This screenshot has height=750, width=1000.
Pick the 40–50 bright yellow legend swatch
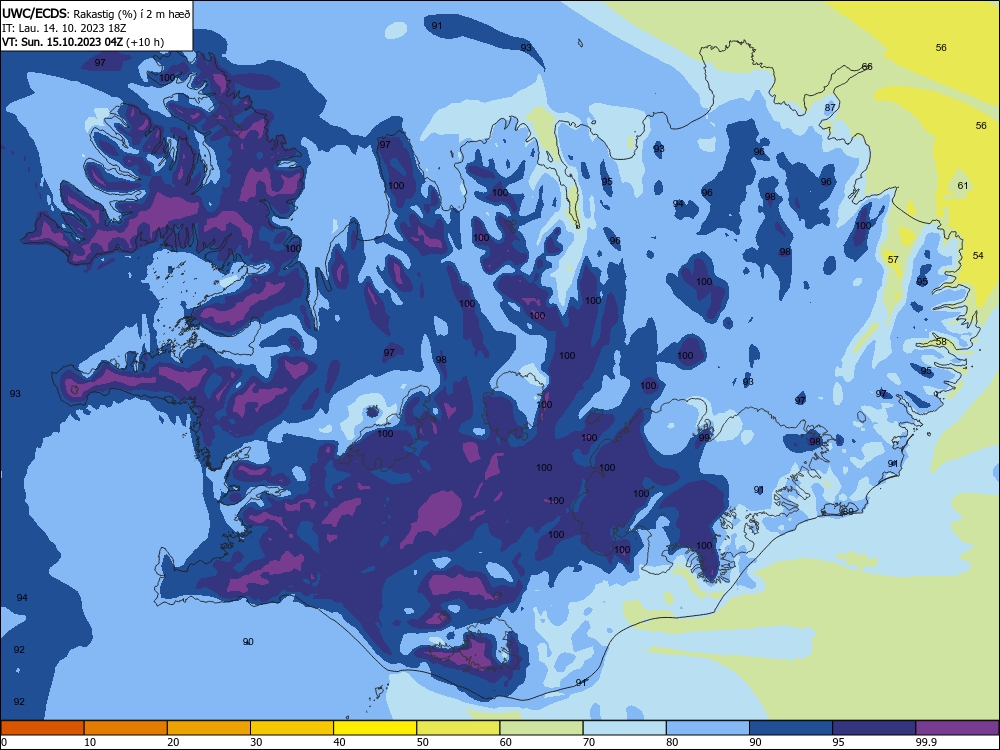375,728
